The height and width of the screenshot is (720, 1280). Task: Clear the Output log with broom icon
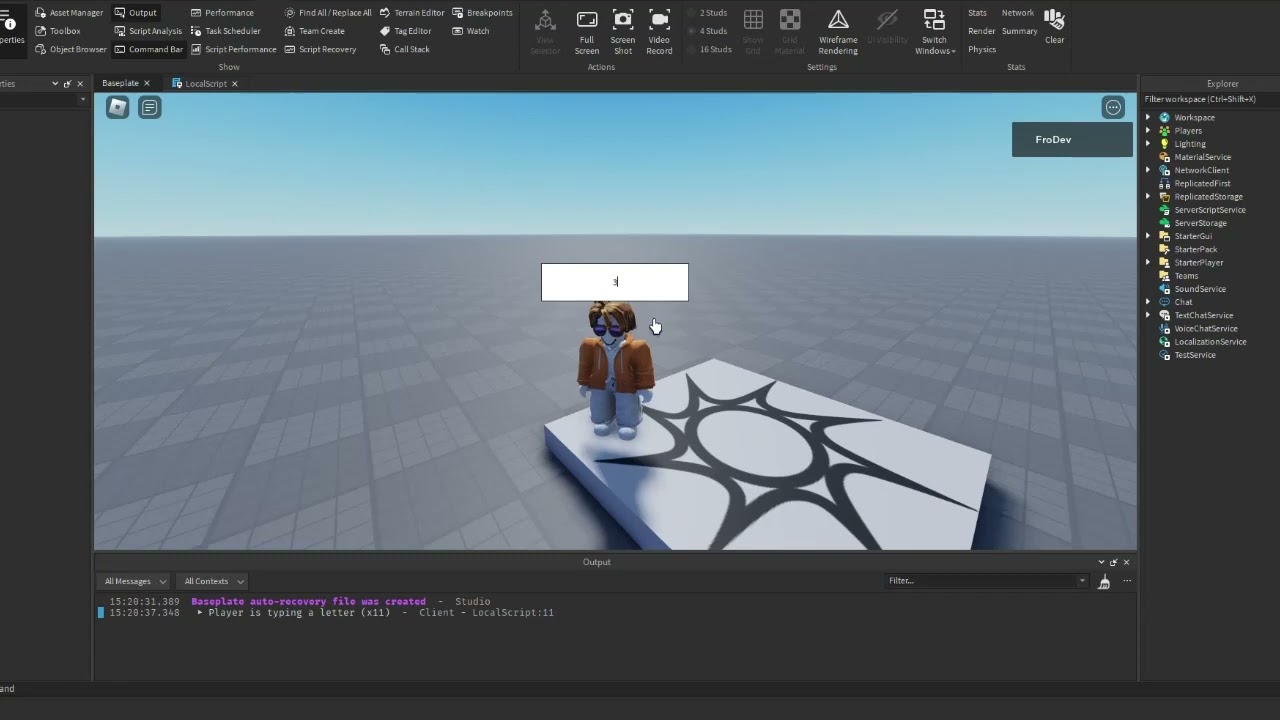click(1104, 581)
